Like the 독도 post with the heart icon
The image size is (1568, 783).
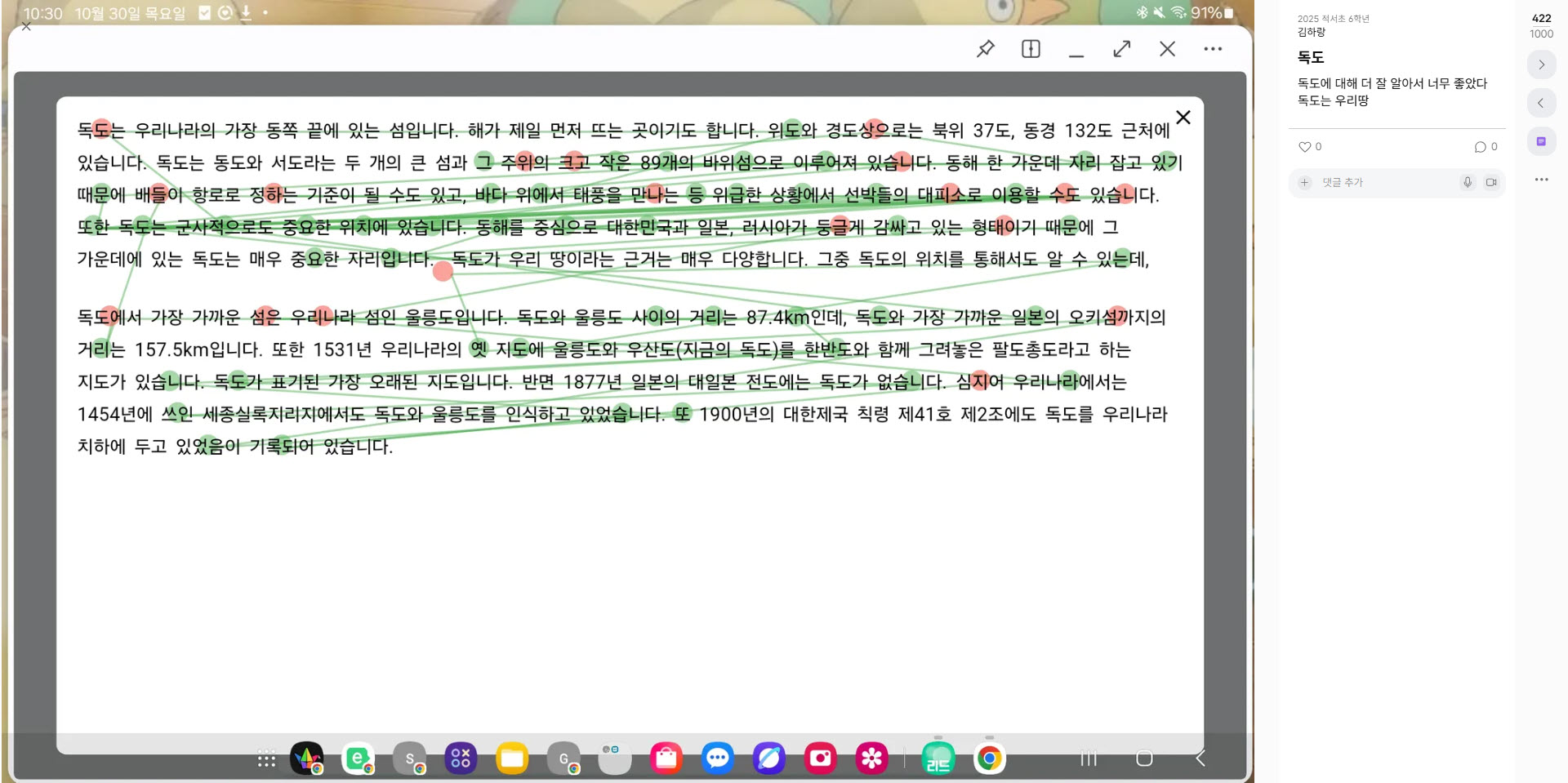coord(1304,147)
